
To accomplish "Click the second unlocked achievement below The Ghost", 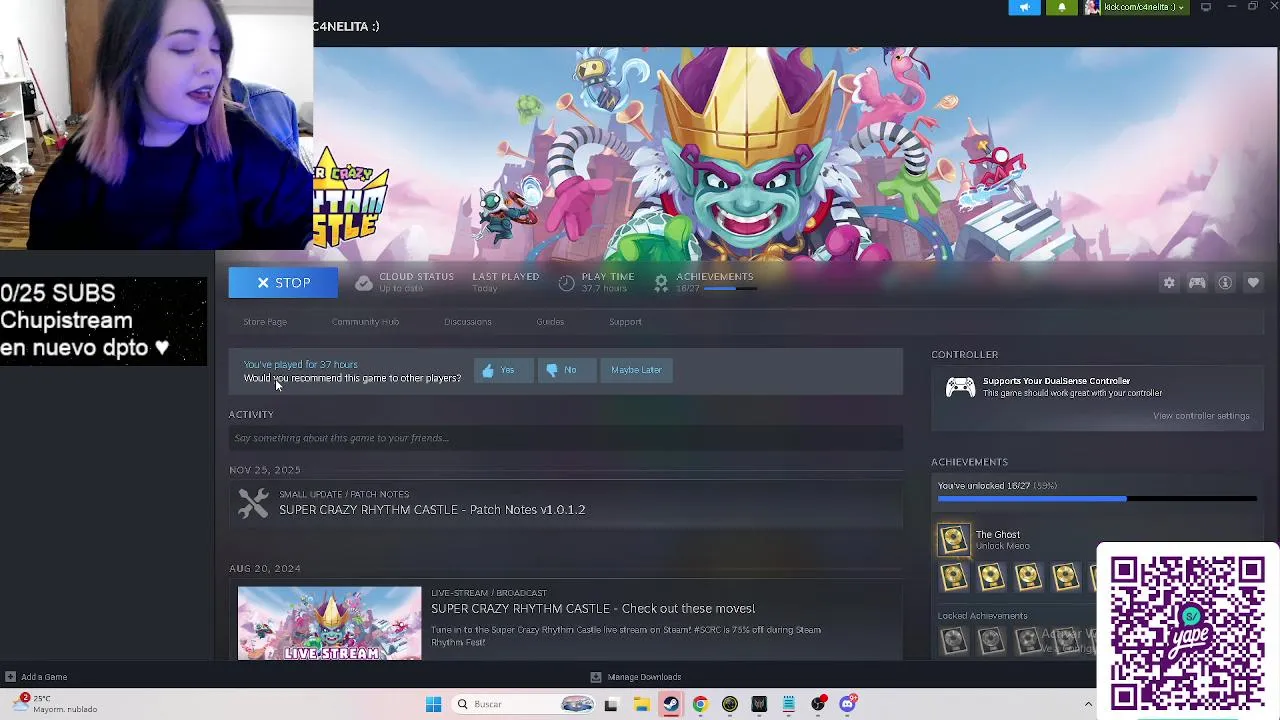I will (x=991, y=577).
